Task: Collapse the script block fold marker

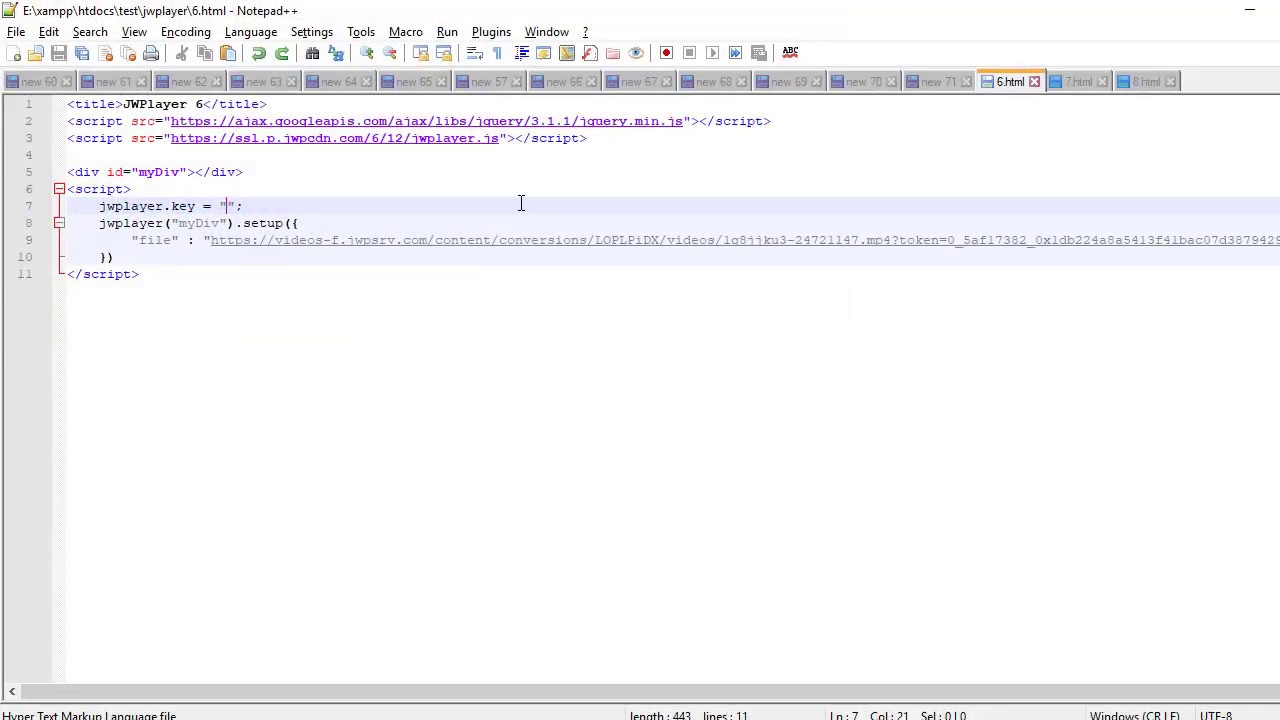Action: pyautogui.click(x=59, y=189)
